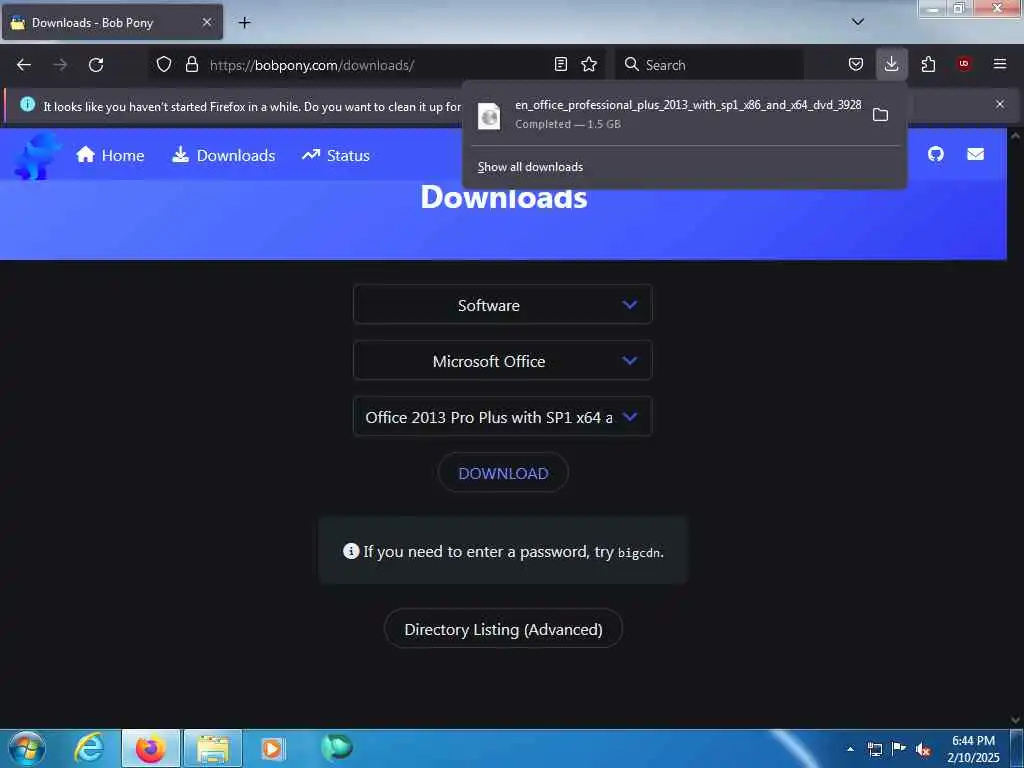Open Windows Explorer from the taskbar
The width and height of the screenshot is (1024, 768).
click(x=213, y=748)
